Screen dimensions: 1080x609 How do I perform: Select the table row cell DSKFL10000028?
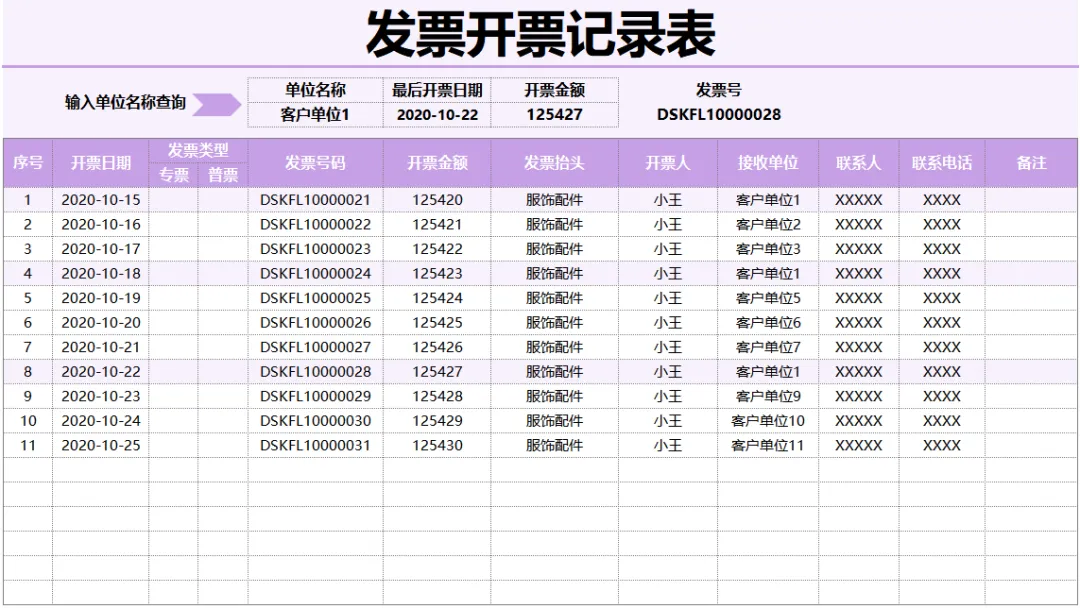pos(315,372)
